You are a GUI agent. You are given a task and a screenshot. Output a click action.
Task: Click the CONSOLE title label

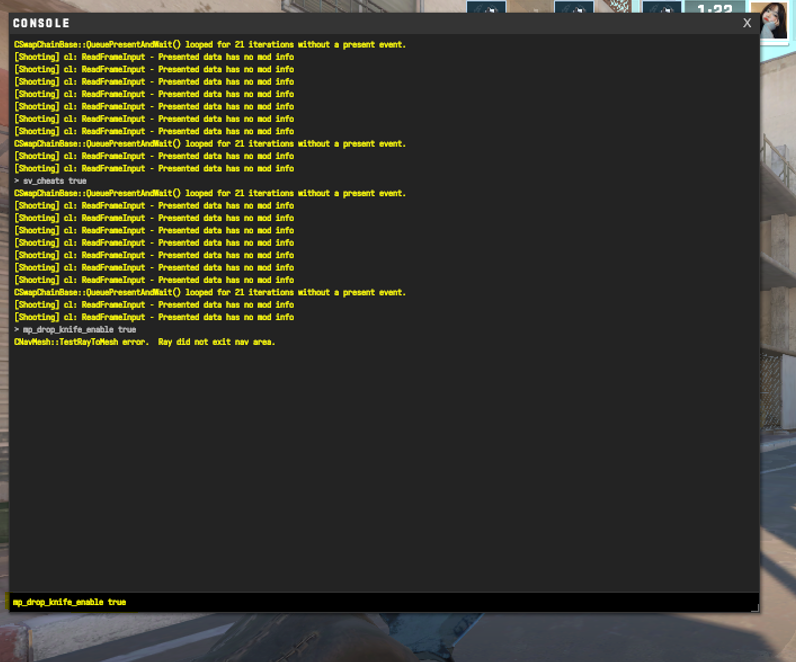pyautogui.click(x=41, y=23)
